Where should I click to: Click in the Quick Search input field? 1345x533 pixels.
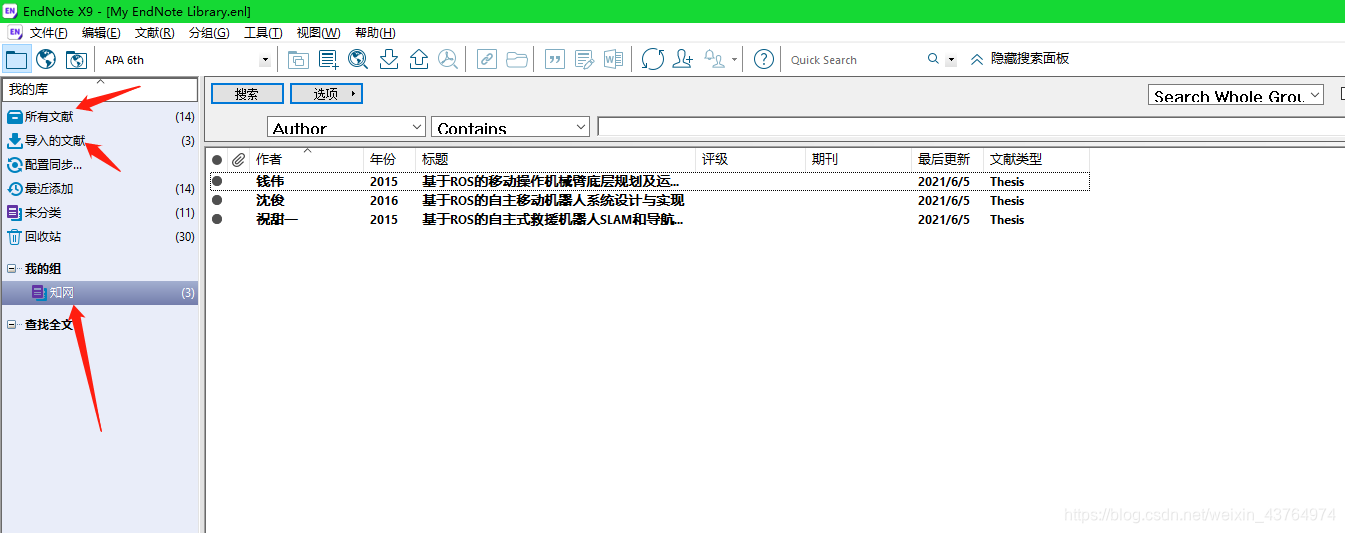pyautogui.click(x=855, y=60)
